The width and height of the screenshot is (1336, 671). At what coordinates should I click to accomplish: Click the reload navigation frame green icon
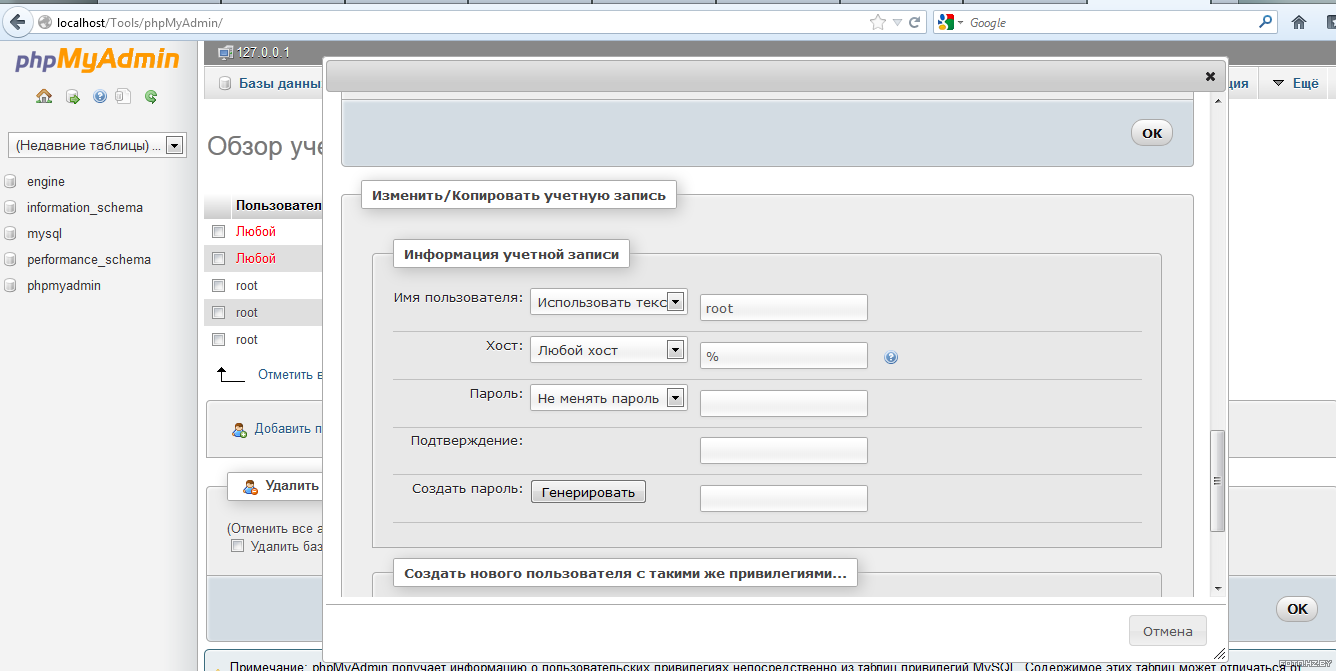pyautogui.click(x=151, y=97)
